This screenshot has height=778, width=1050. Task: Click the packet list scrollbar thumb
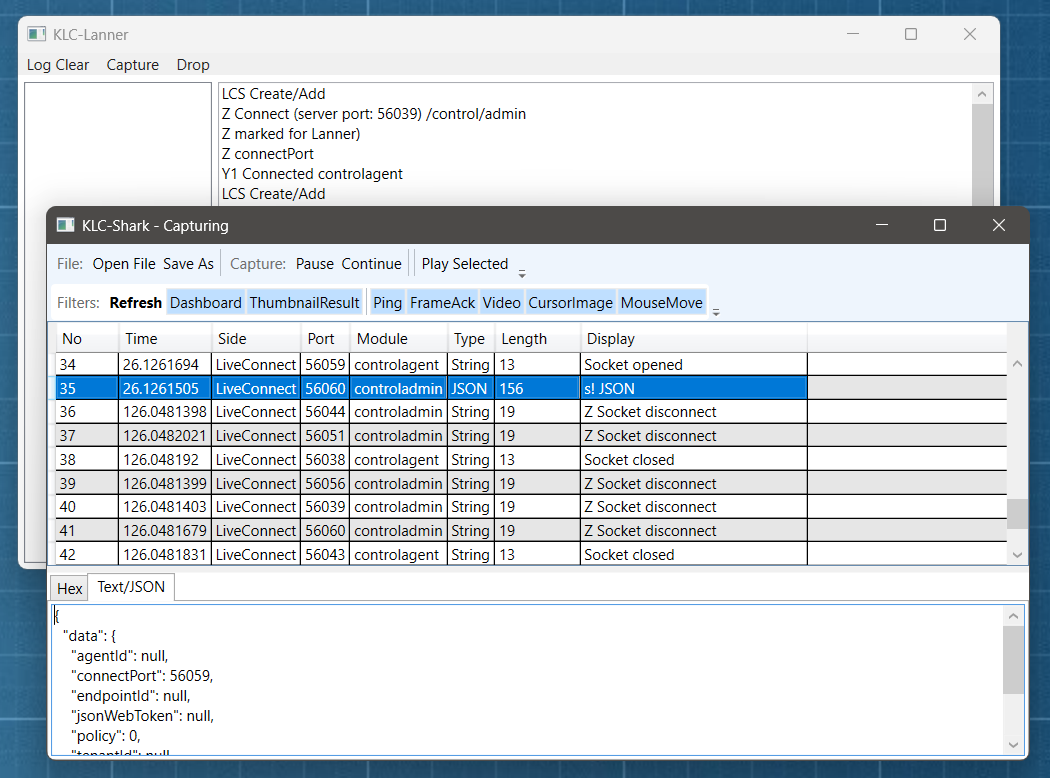(1017, 514)
